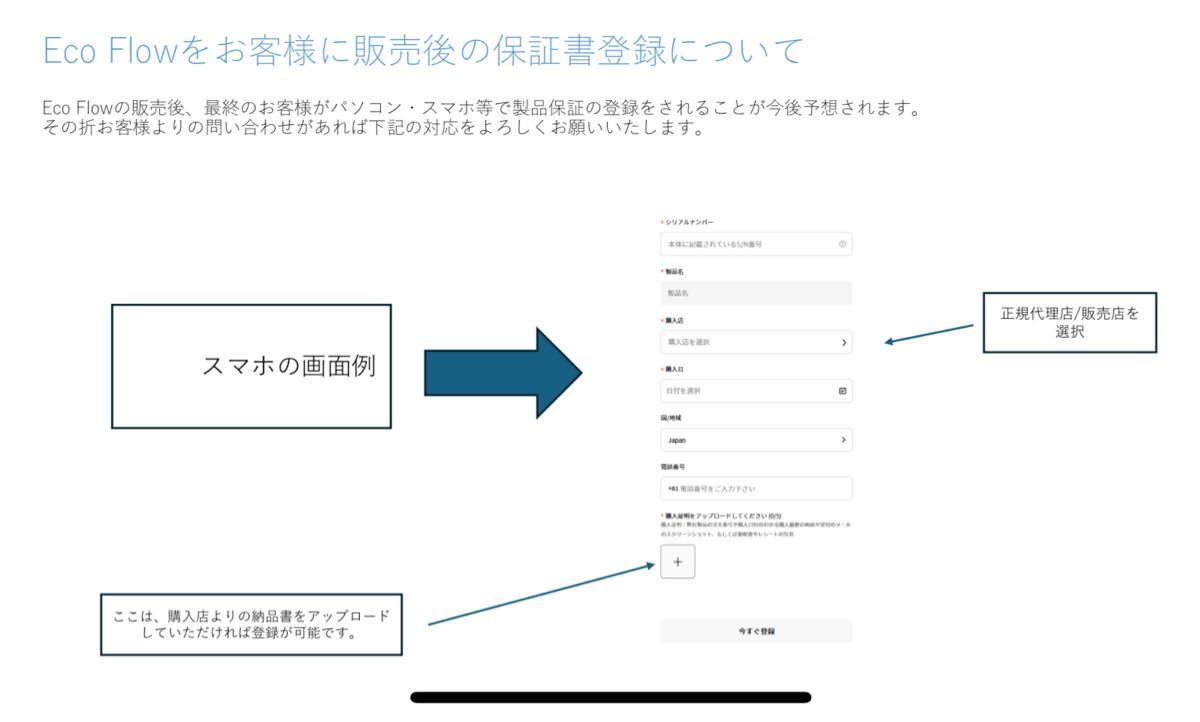Click the slide title about Eco Flow保証書登録
Screen dimensions: 1200x722
[x=423, y=51]
